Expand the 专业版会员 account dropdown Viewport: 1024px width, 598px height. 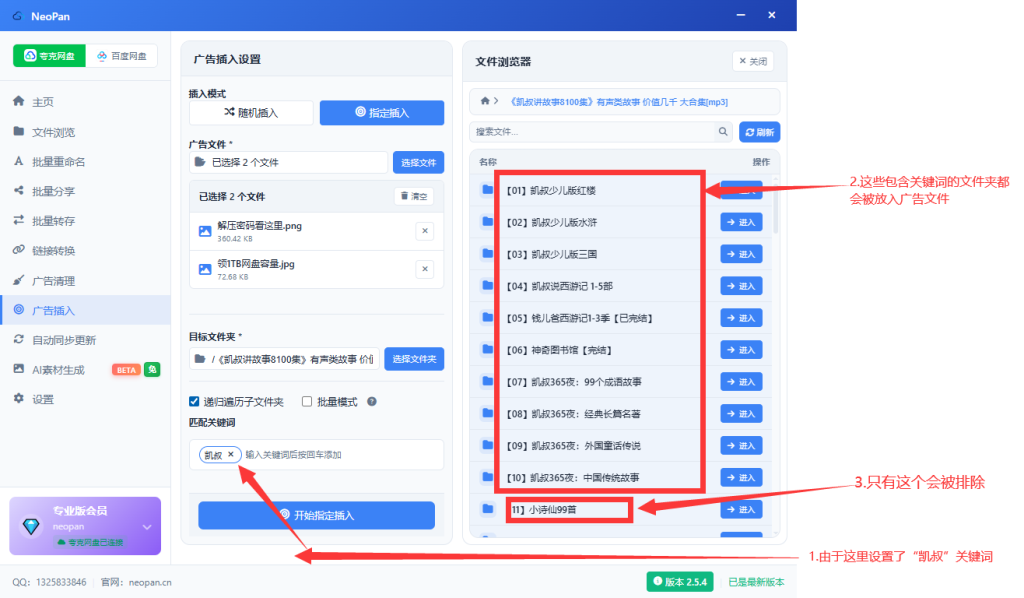(147, 527)
